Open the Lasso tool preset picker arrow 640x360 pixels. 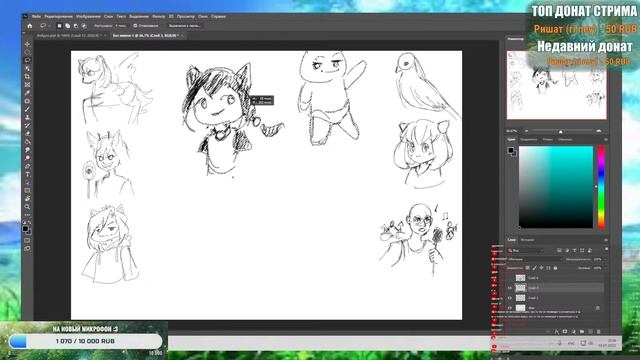49,26
